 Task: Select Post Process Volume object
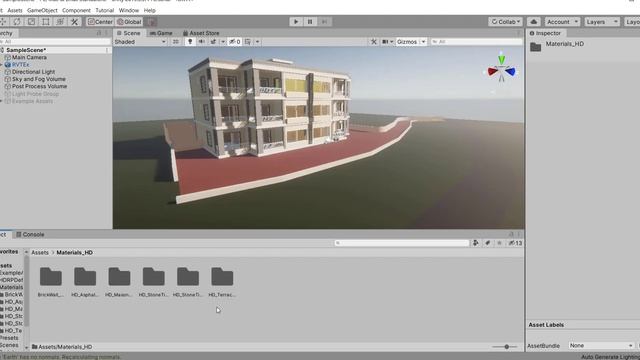click(39, 87)
